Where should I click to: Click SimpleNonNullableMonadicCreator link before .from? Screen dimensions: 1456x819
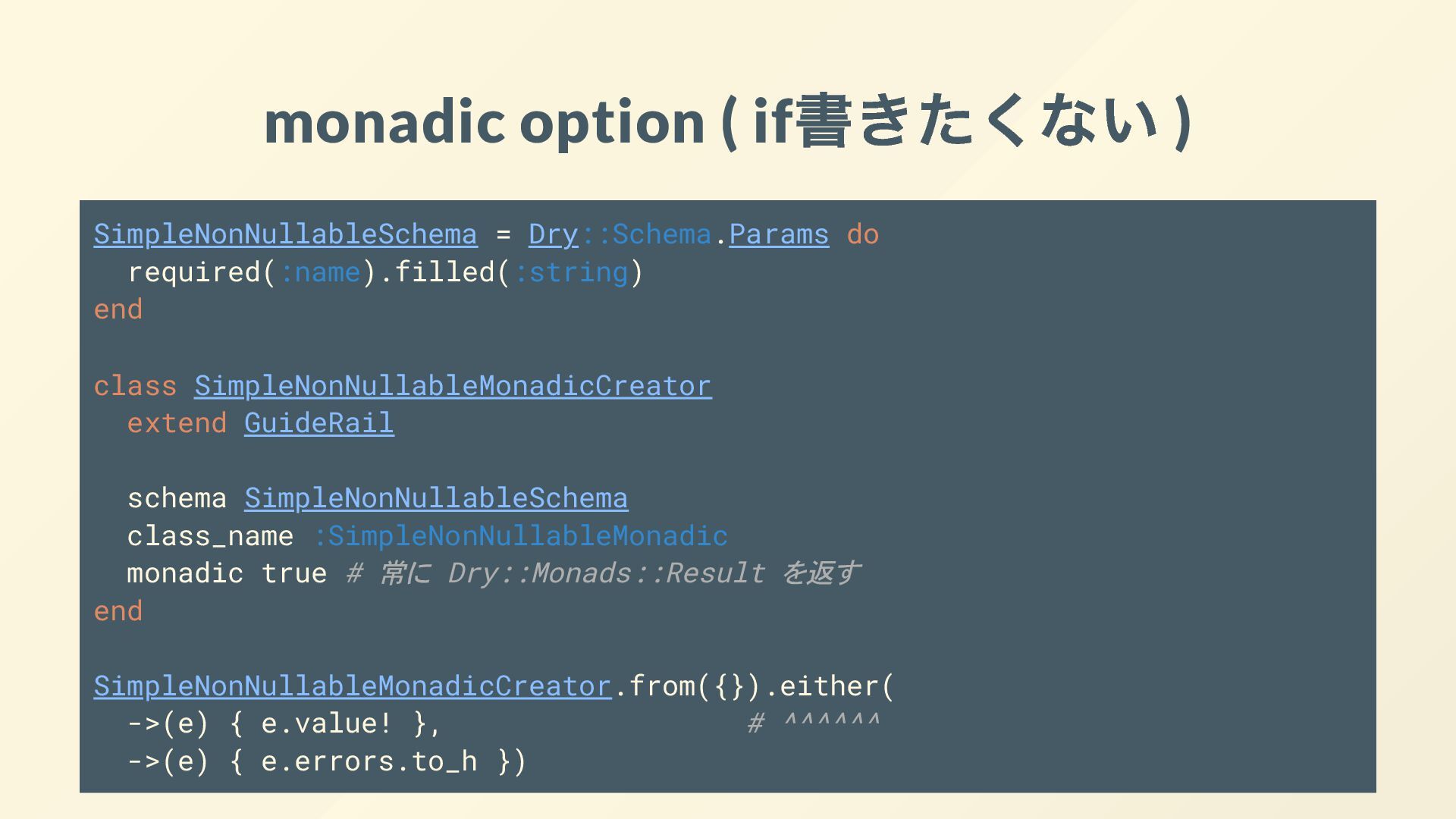[353, 686]
